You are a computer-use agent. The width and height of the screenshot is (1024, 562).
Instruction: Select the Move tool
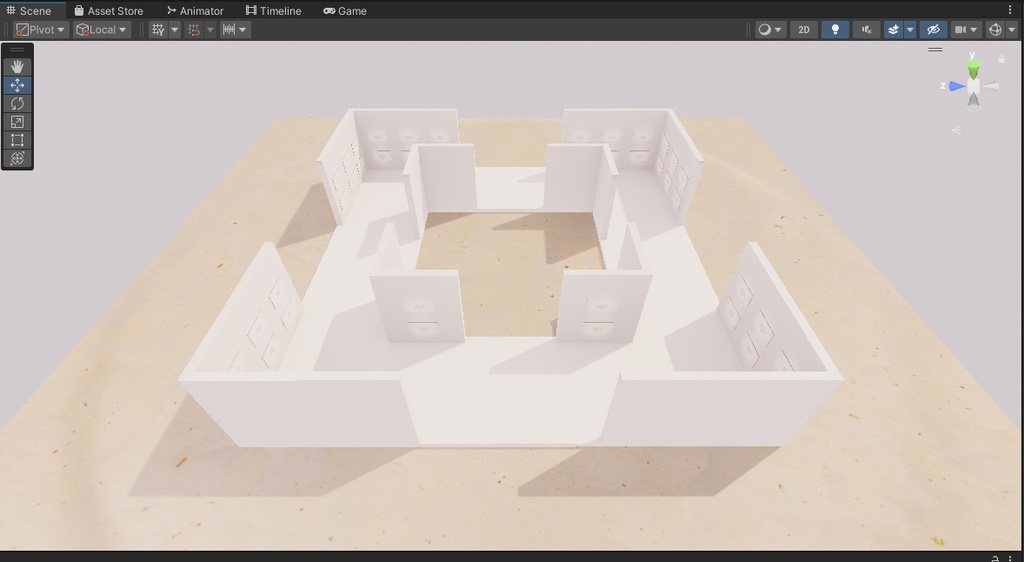(17, 85)
